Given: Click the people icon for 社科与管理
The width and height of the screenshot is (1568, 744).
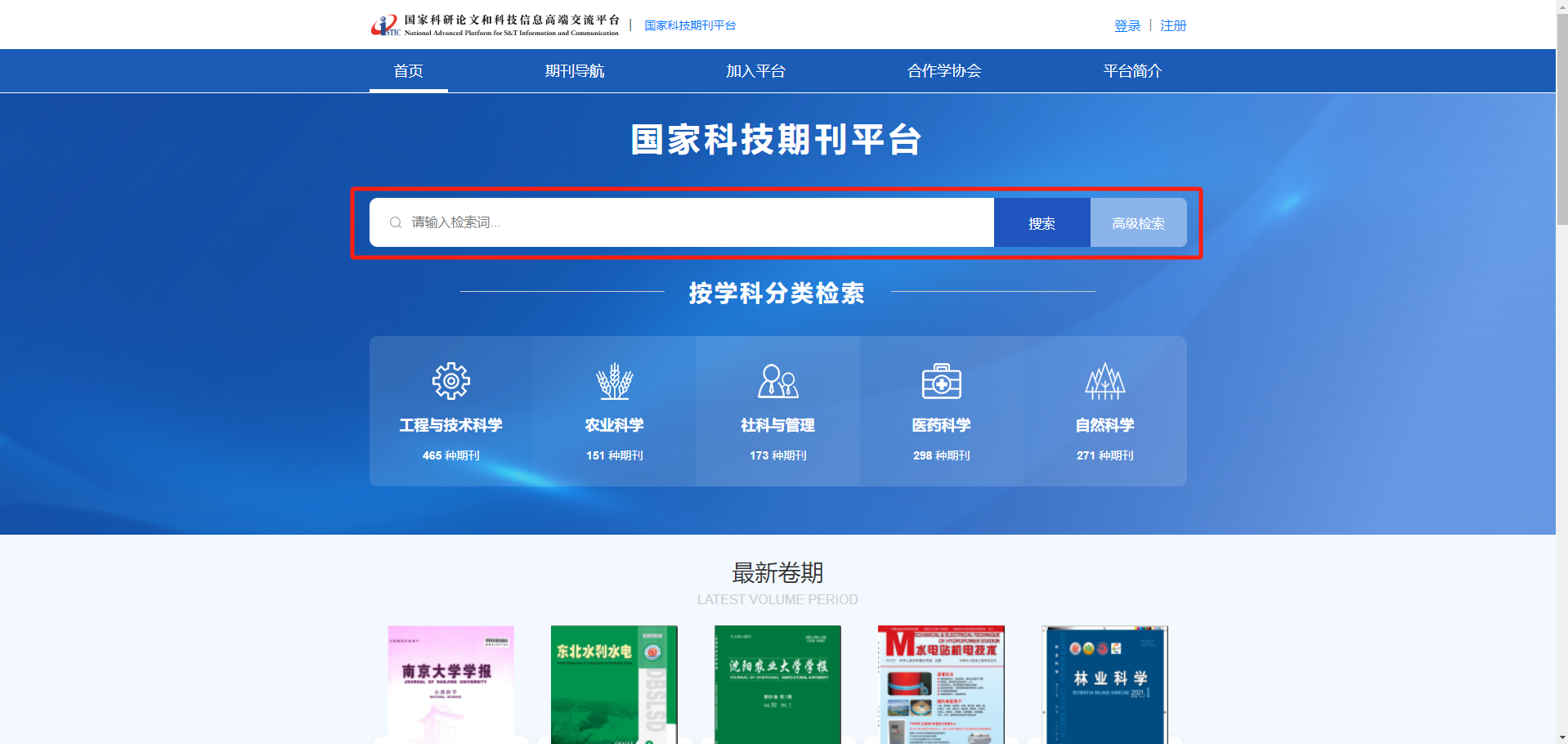Looking at the screenshot, I should 778,381.
